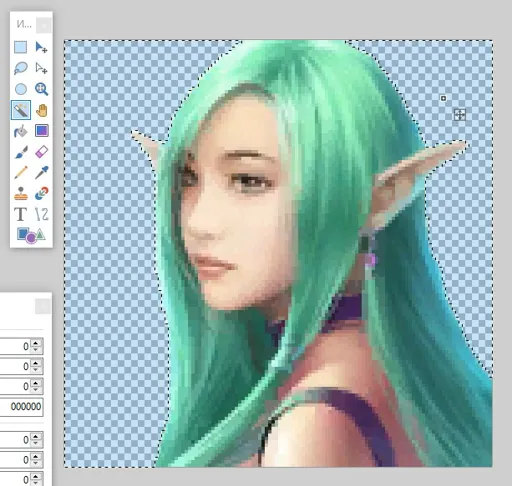Choose the Paint Bucket tool
The width and height of the screenshot is (512, 486).
click(x=21, y=131)
